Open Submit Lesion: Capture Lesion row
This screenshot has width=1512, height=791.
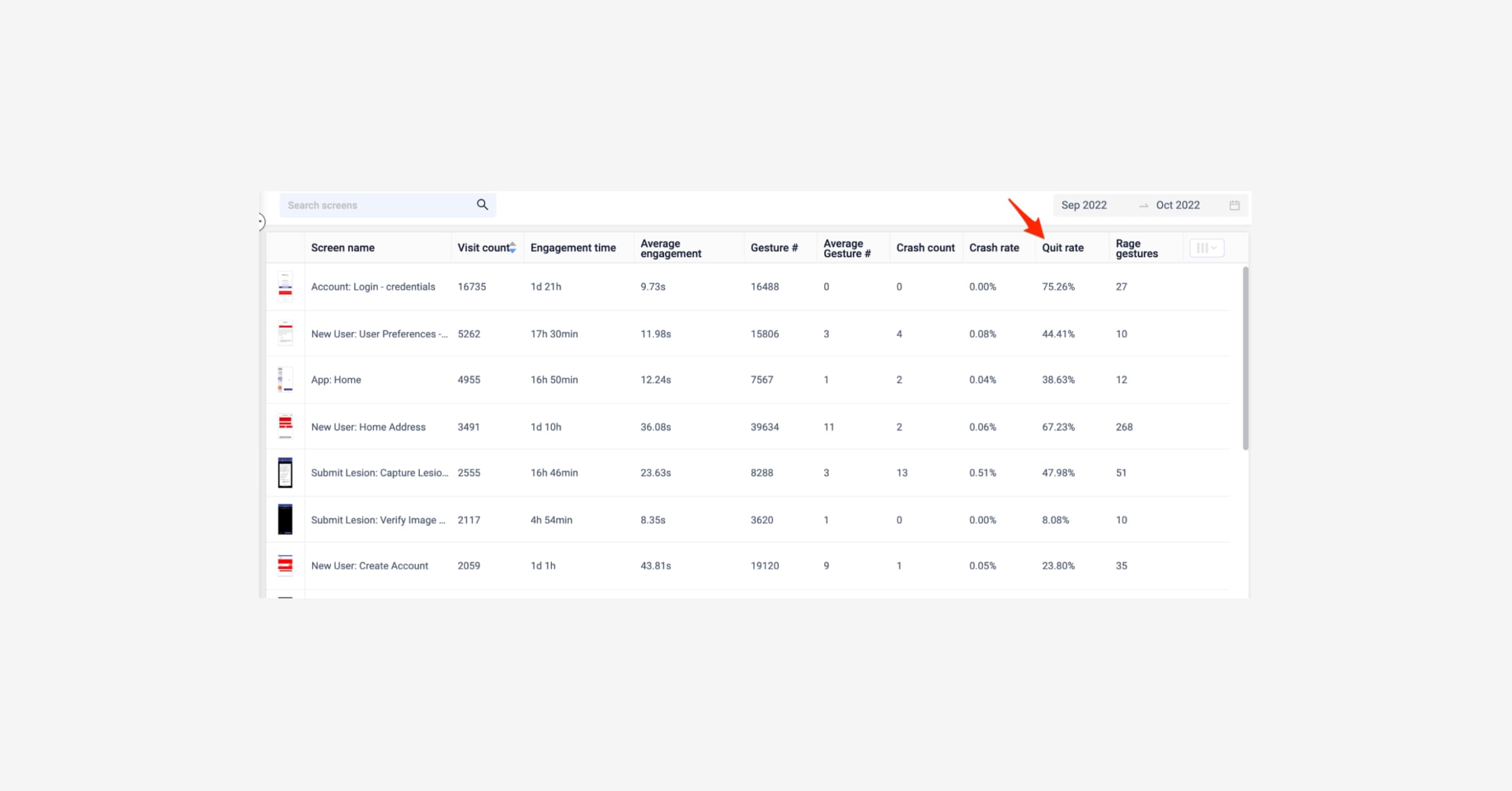379,473
